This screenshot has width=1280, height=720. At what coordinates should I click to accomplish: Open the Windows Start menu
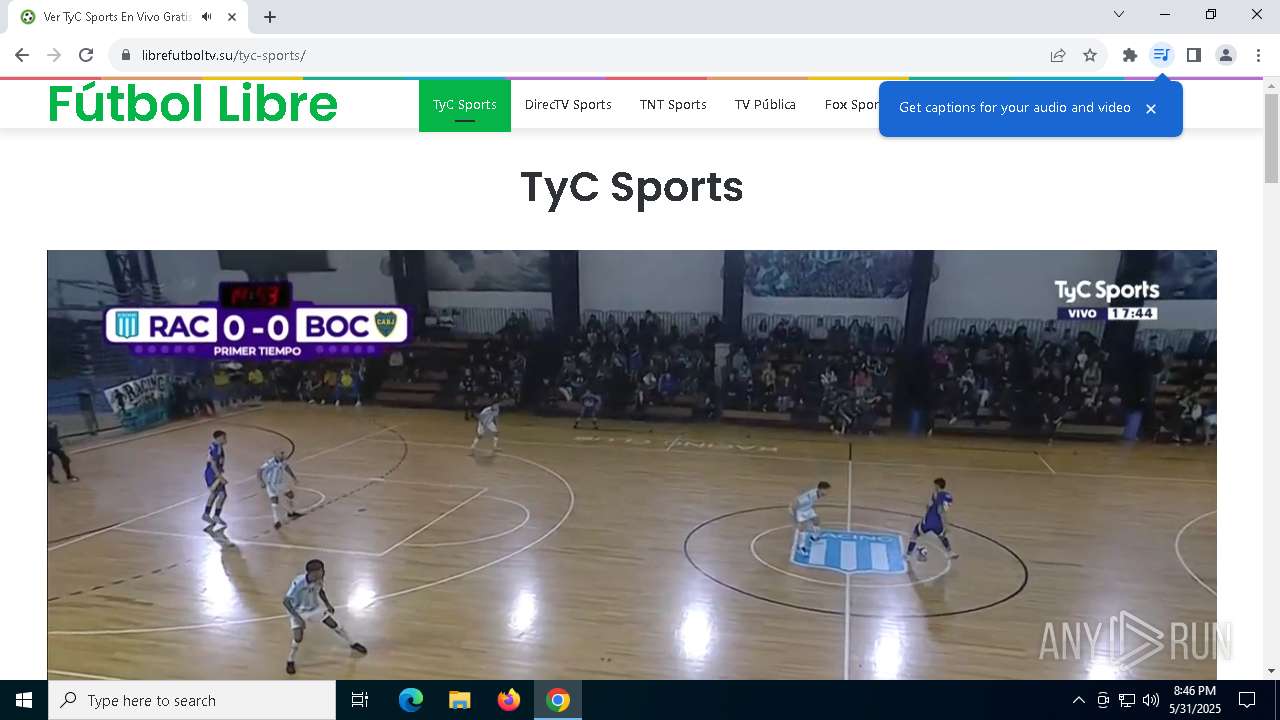pos(24,700)
